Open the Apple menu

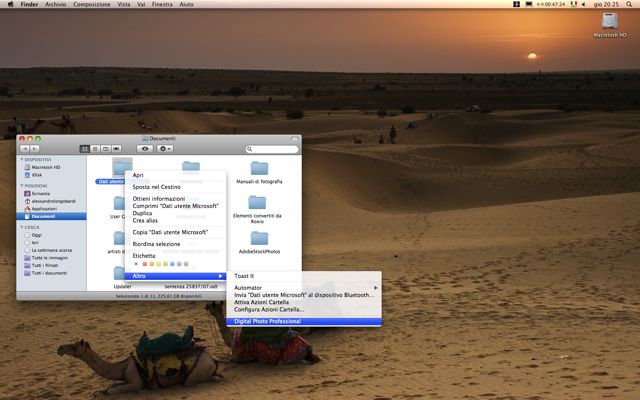pyautogui.click(x=10, y=4)
